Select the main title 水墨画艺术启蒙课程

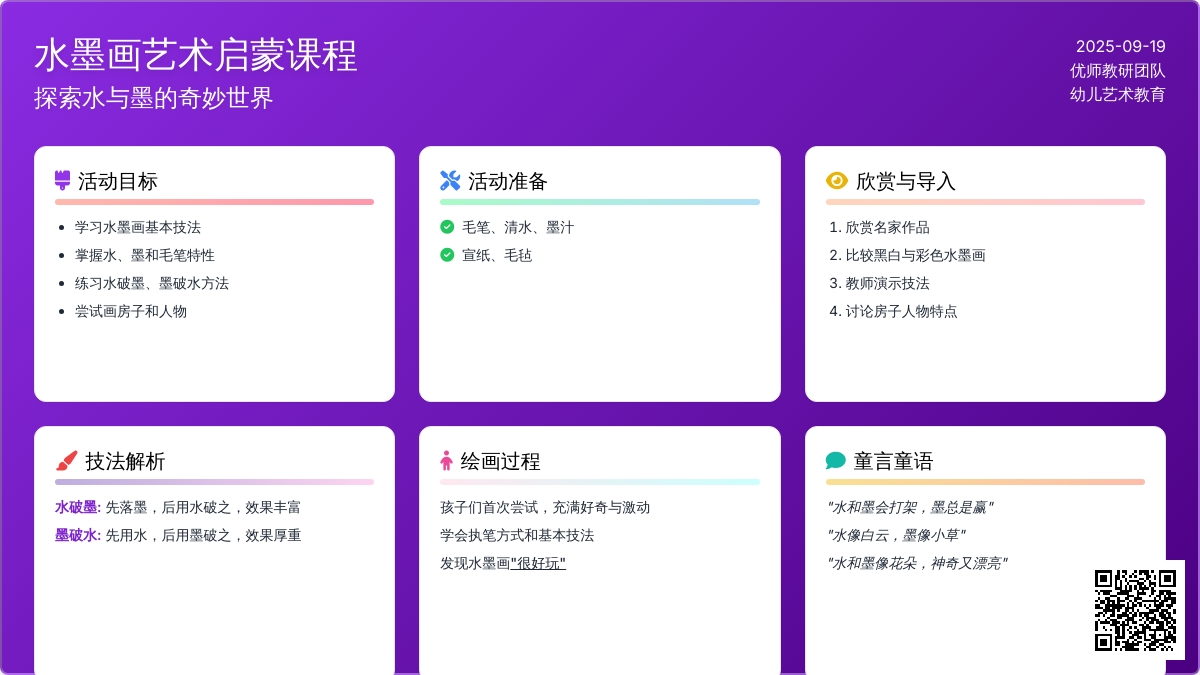196,55
